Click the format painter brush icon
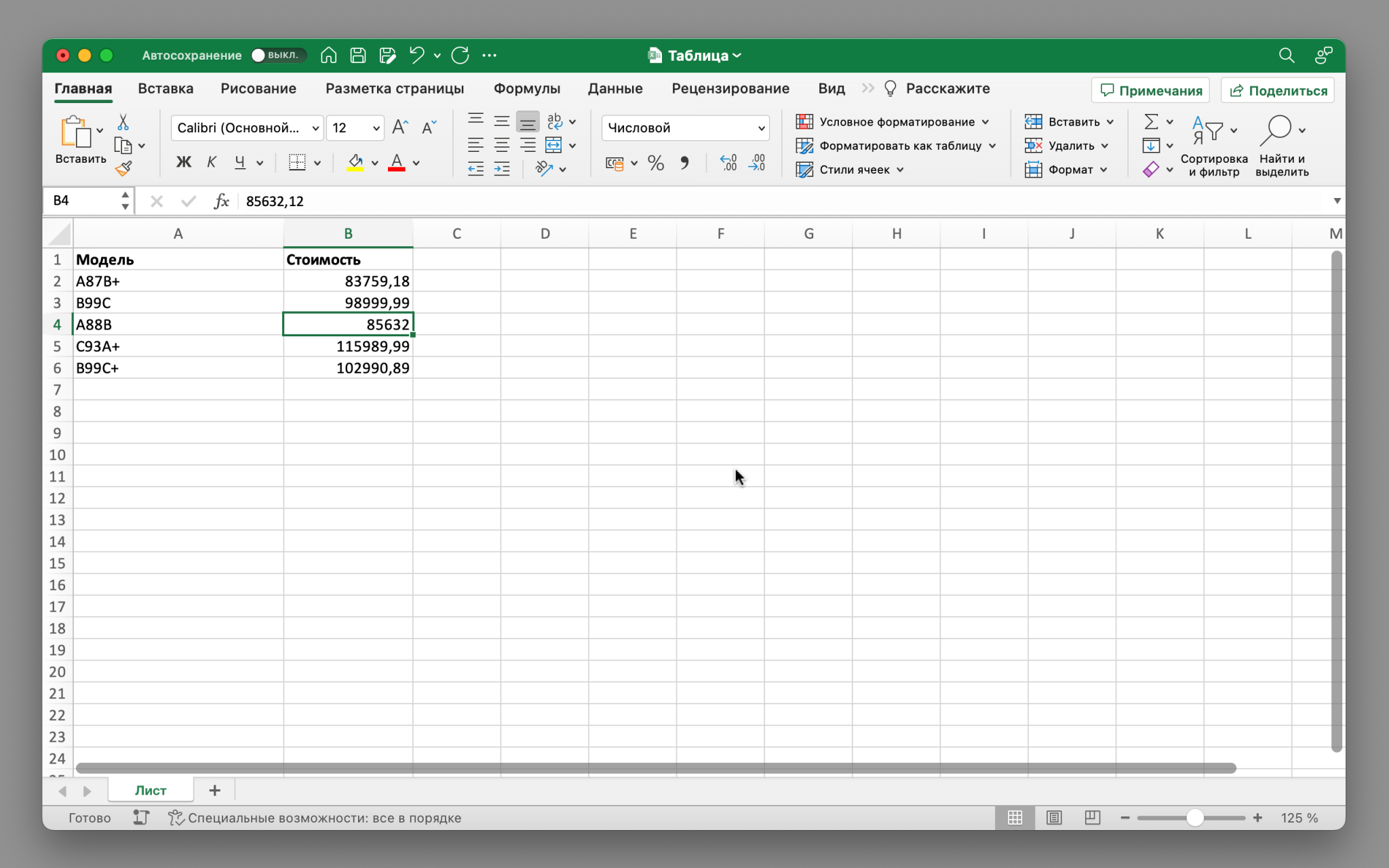The image size is (1389, 868). click(123, 169)
